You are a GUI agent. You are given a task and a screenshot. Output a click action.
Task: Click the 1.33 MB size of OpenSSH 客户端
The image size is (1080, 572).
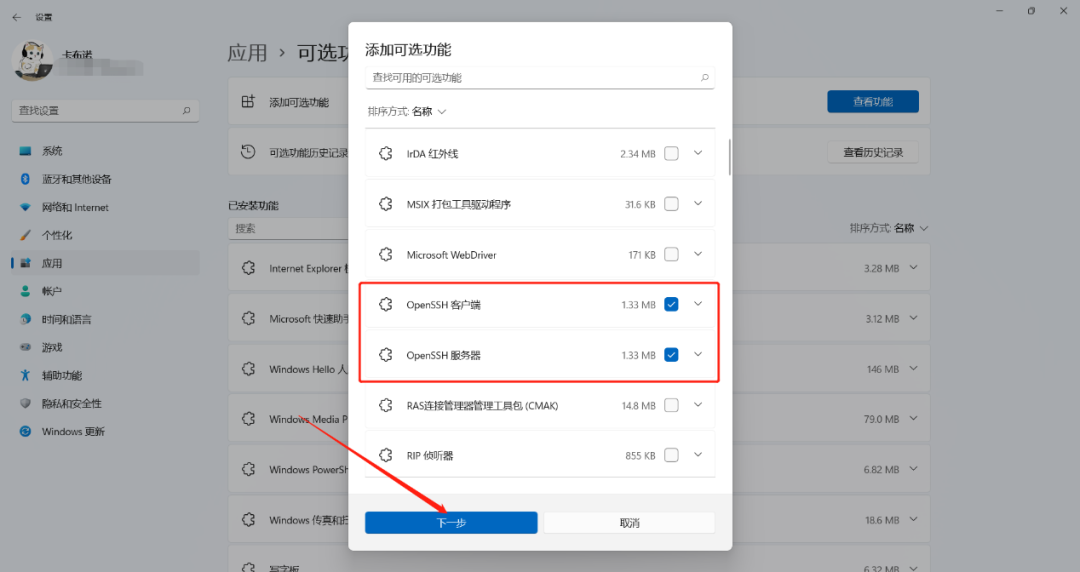pyautogui.click(x=638, y=305)
